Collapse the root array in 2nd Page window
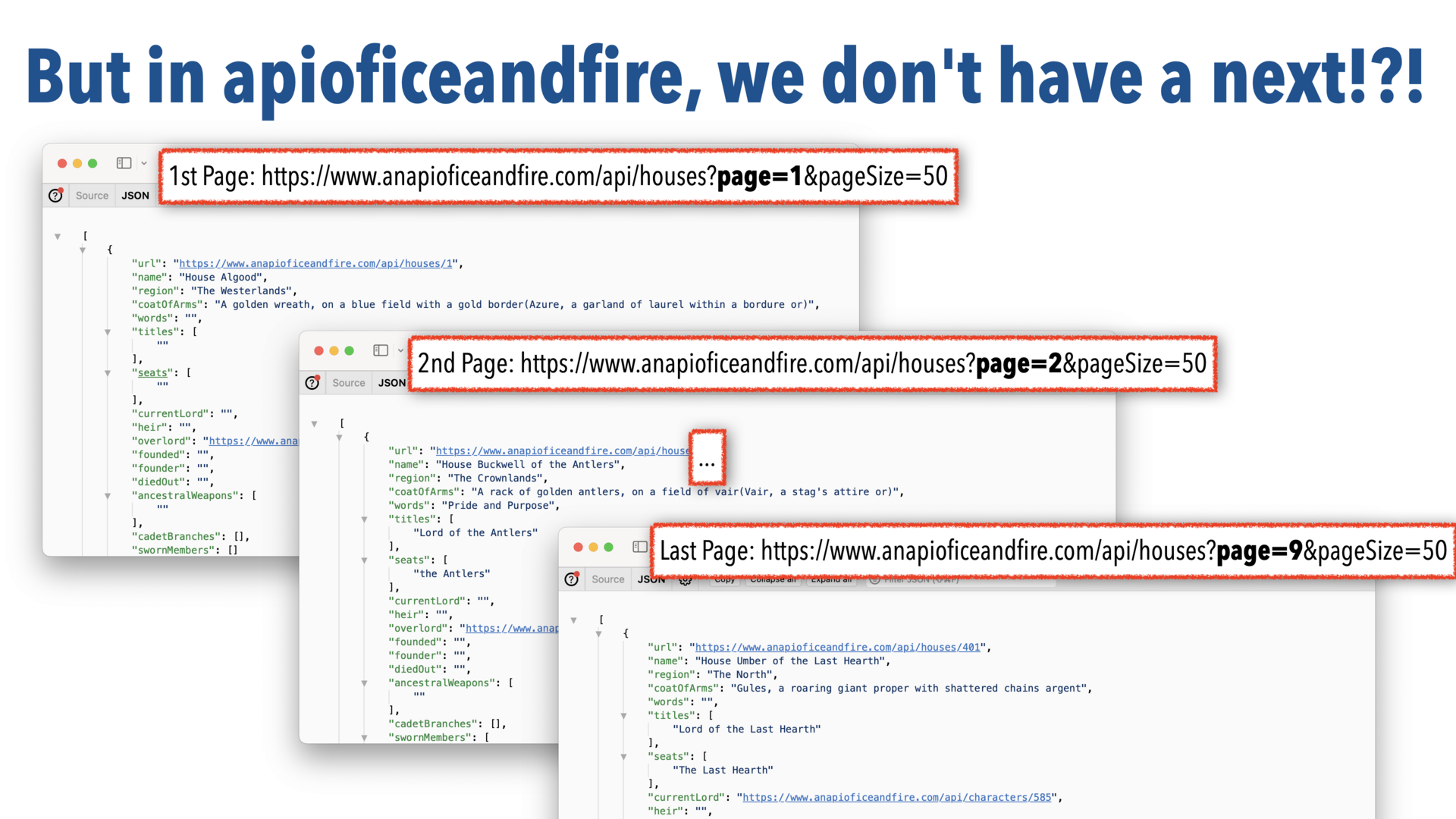The width and height of the screenshot is (1456, 819). point(314,424)
